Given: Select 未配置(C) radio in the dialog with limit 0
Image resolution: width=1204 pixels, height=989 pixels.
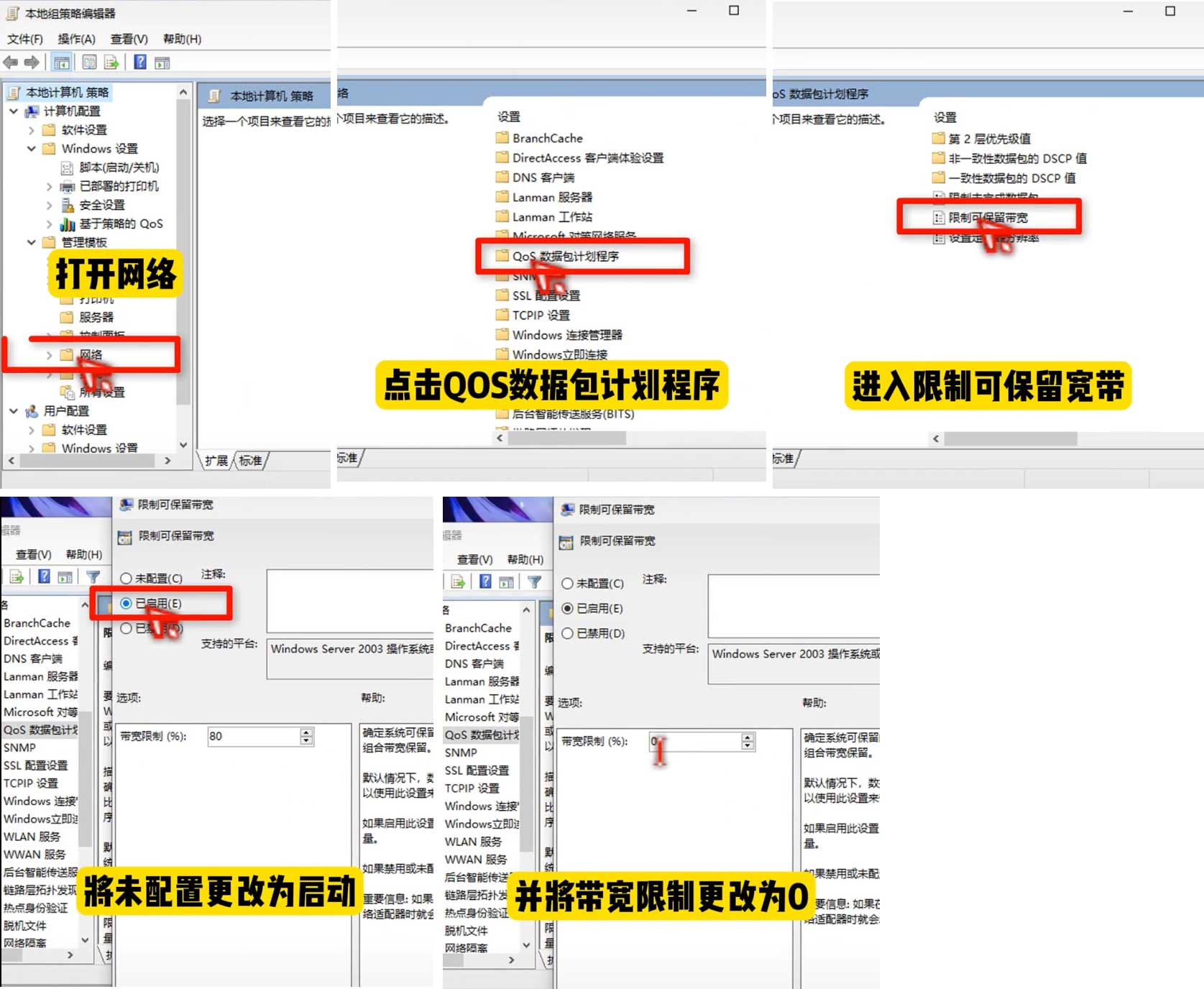Looking at the screenshot, I should tap(567, 584).
